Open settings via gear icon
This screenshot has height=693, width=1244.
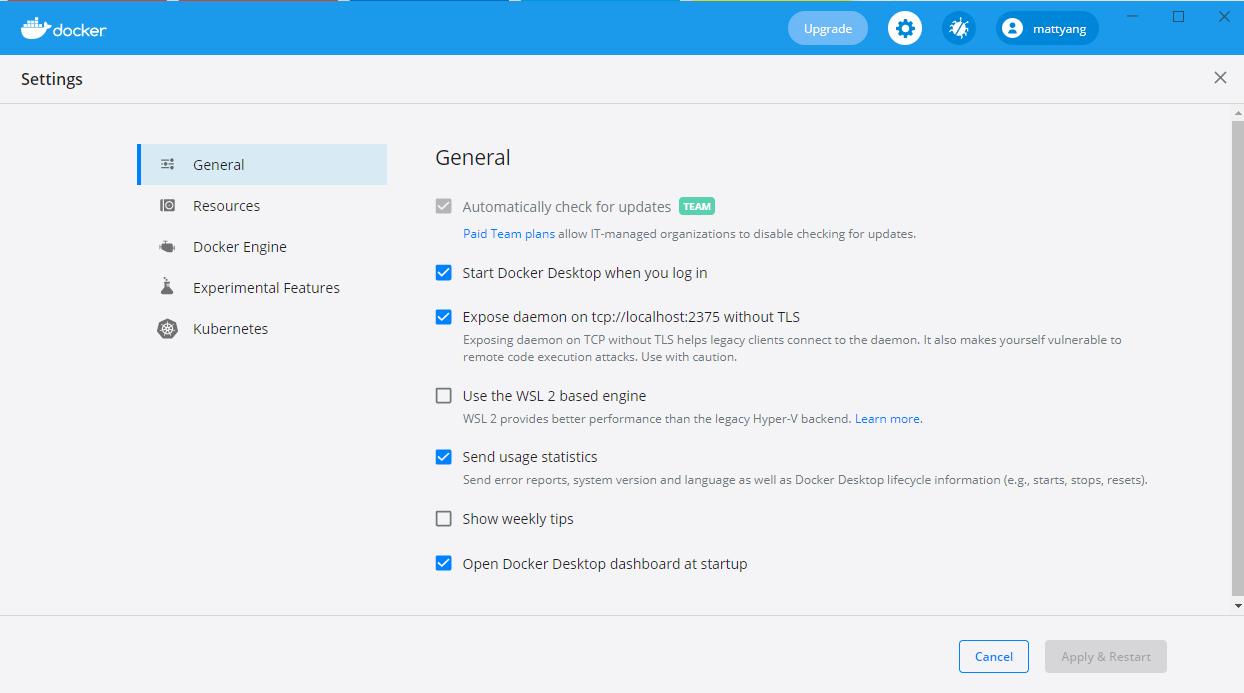[x=905, y=28]
